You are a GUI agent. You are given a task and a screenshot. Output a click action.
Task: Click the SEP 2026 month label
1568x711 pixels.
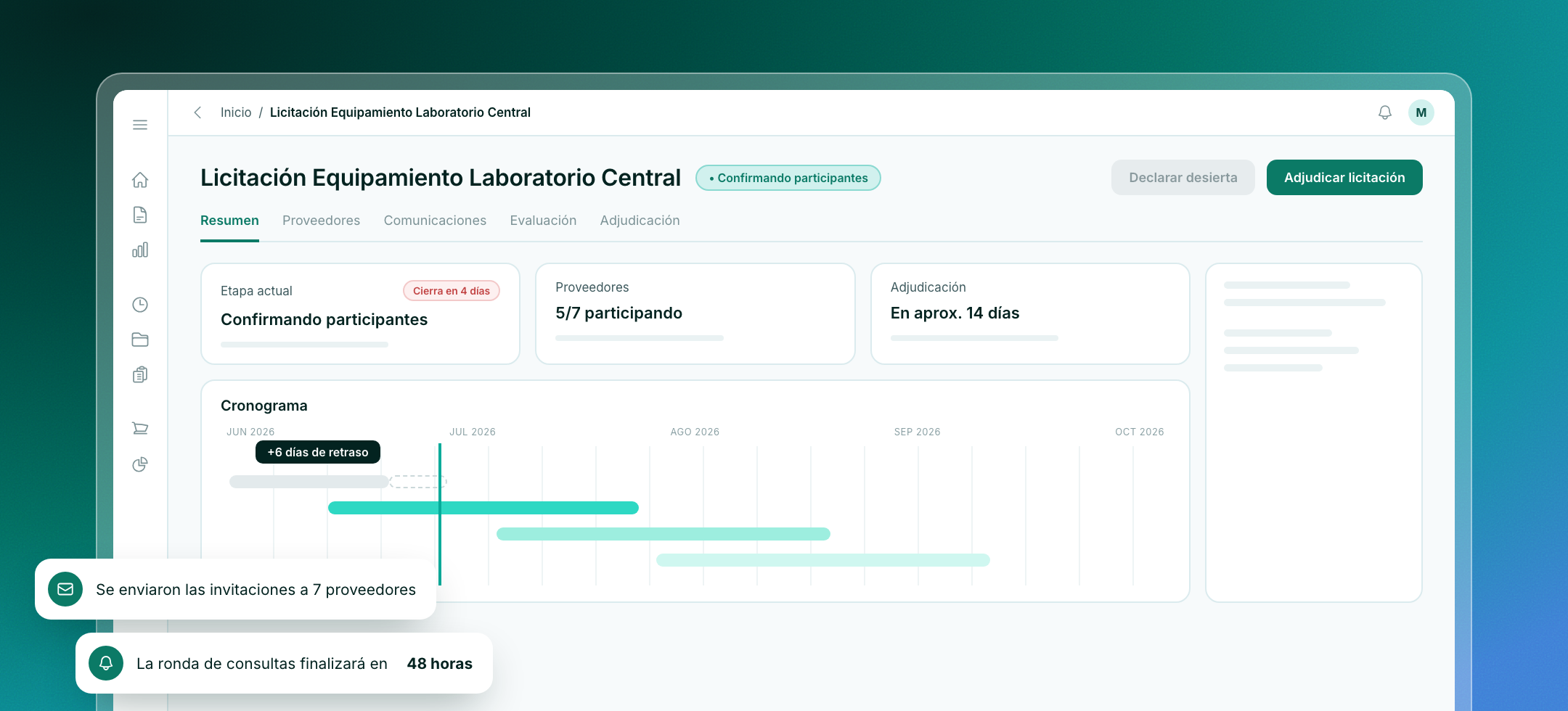pos(918,432)
